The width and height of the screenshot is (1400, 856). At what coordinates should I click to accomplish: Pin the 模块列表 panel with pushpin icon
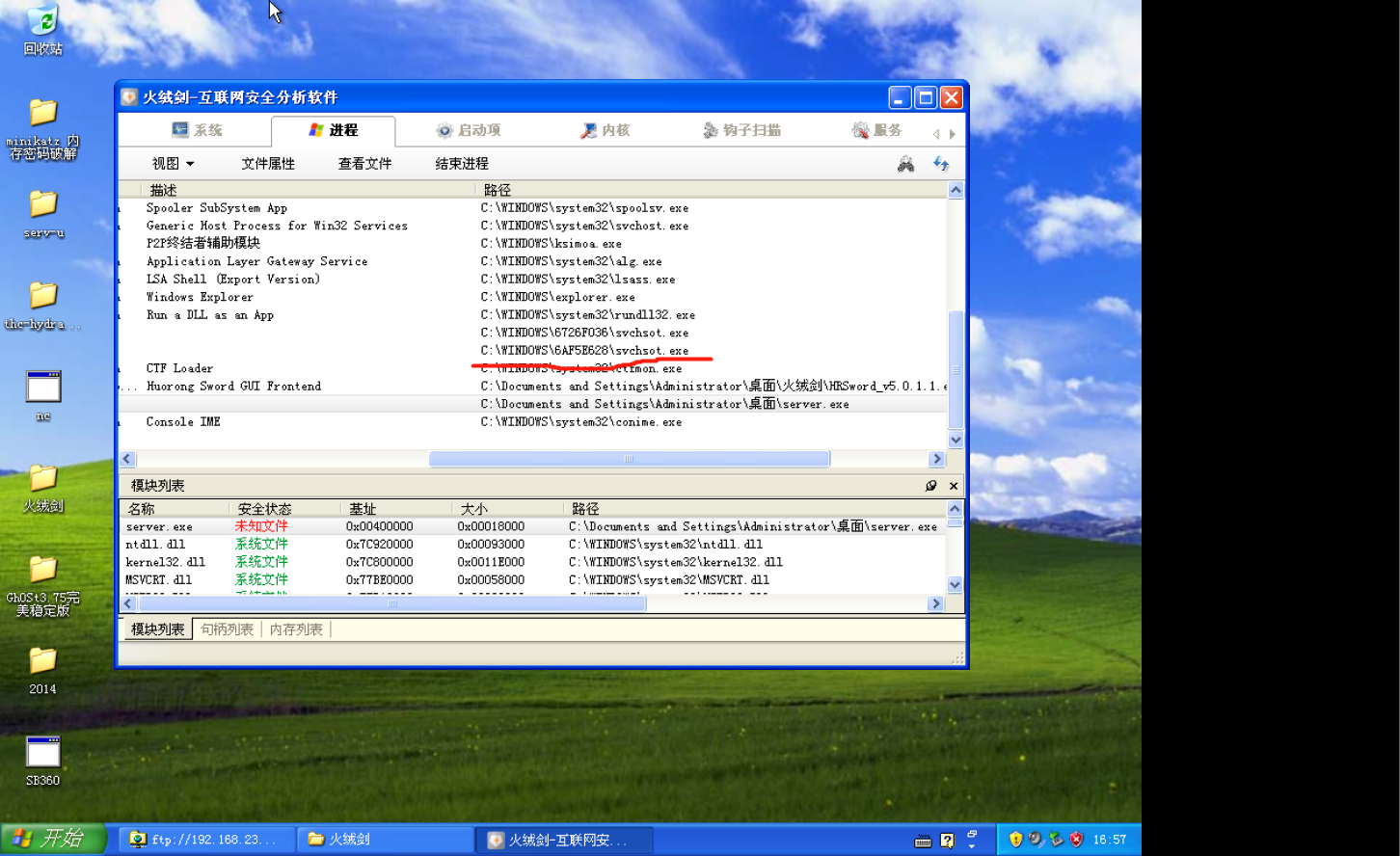[930, 486]
